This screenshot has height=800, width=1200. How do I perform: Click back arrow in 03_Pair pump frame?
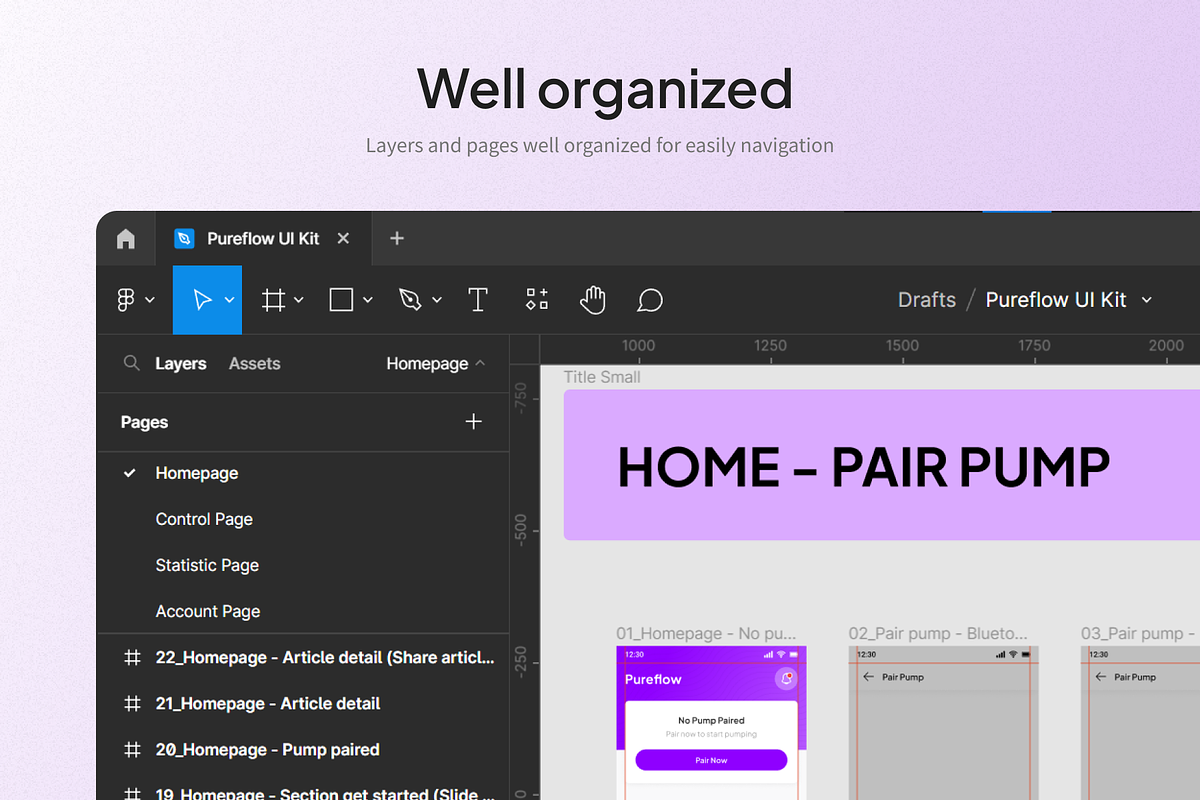[x=1101, y=677]
